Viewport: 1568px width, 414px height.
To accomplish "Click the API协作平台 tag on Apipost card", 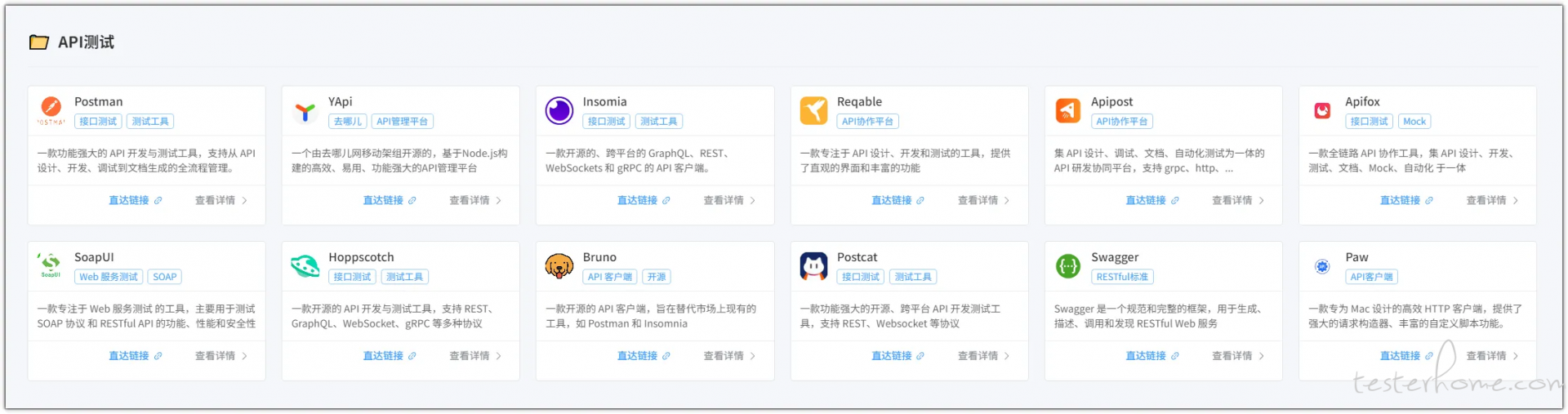I will coord(1122,122).
